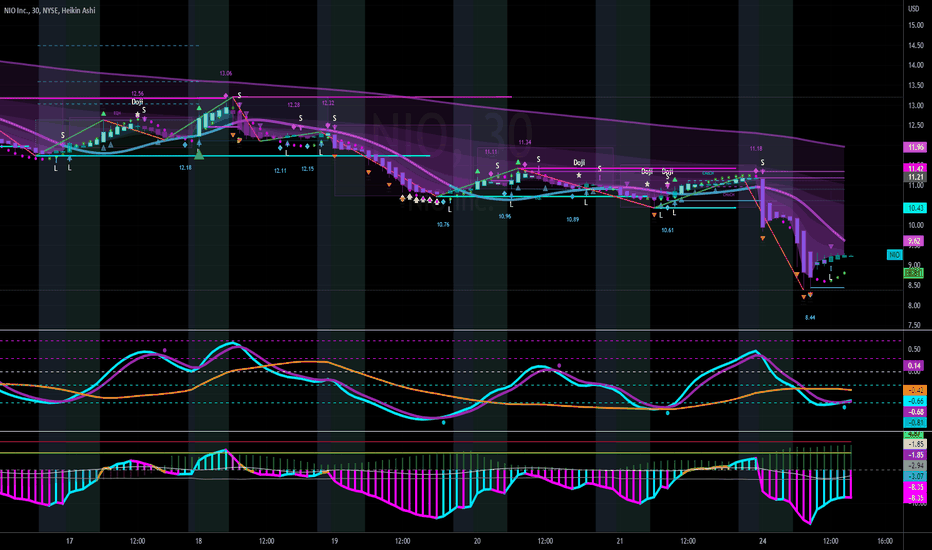The image size is (932, 550).
Task: Click the 12:00 label between 24 and 16:00
Action: 830,541
